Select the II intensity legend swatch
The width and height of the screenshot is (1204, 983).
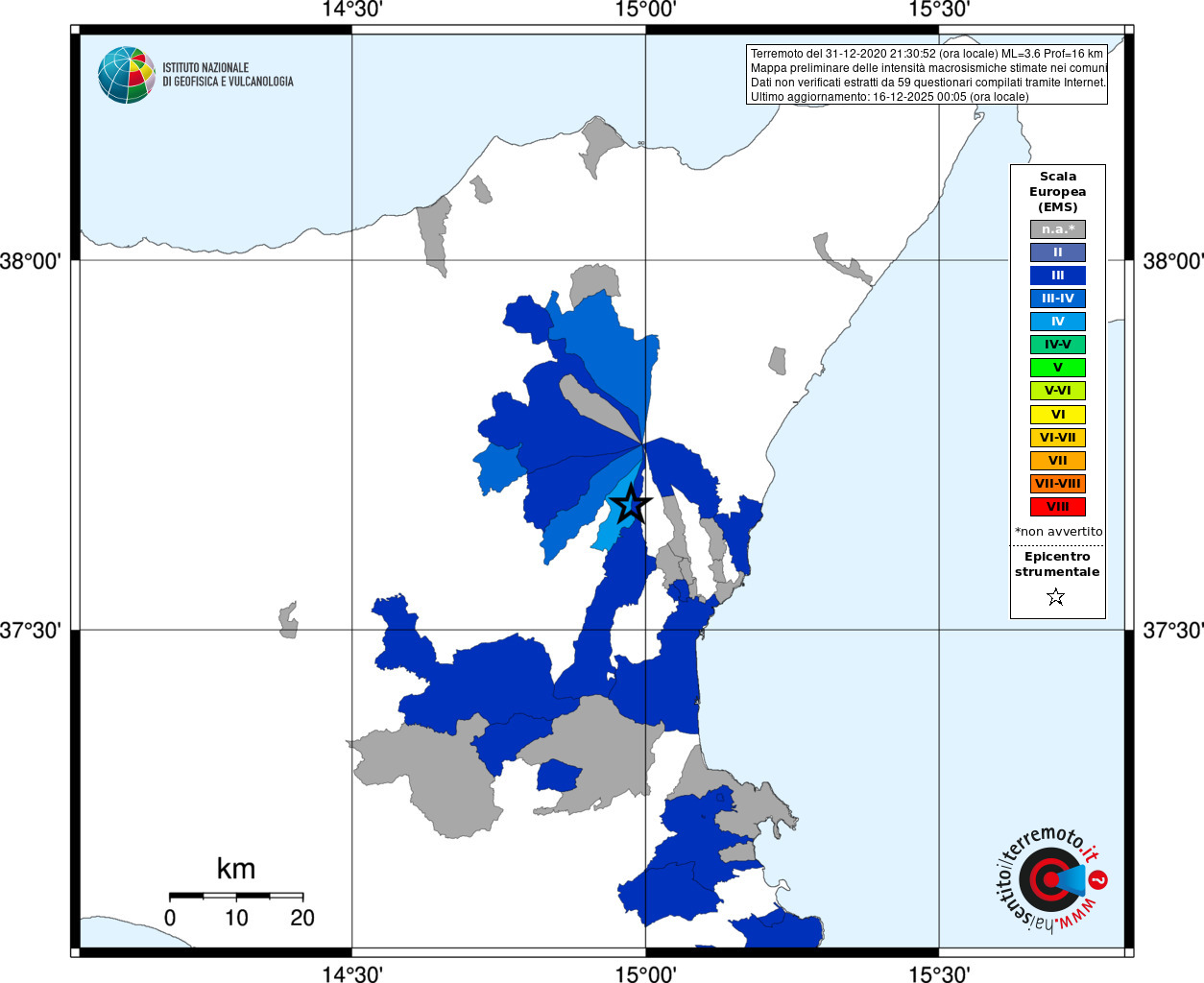point(1058,252)
